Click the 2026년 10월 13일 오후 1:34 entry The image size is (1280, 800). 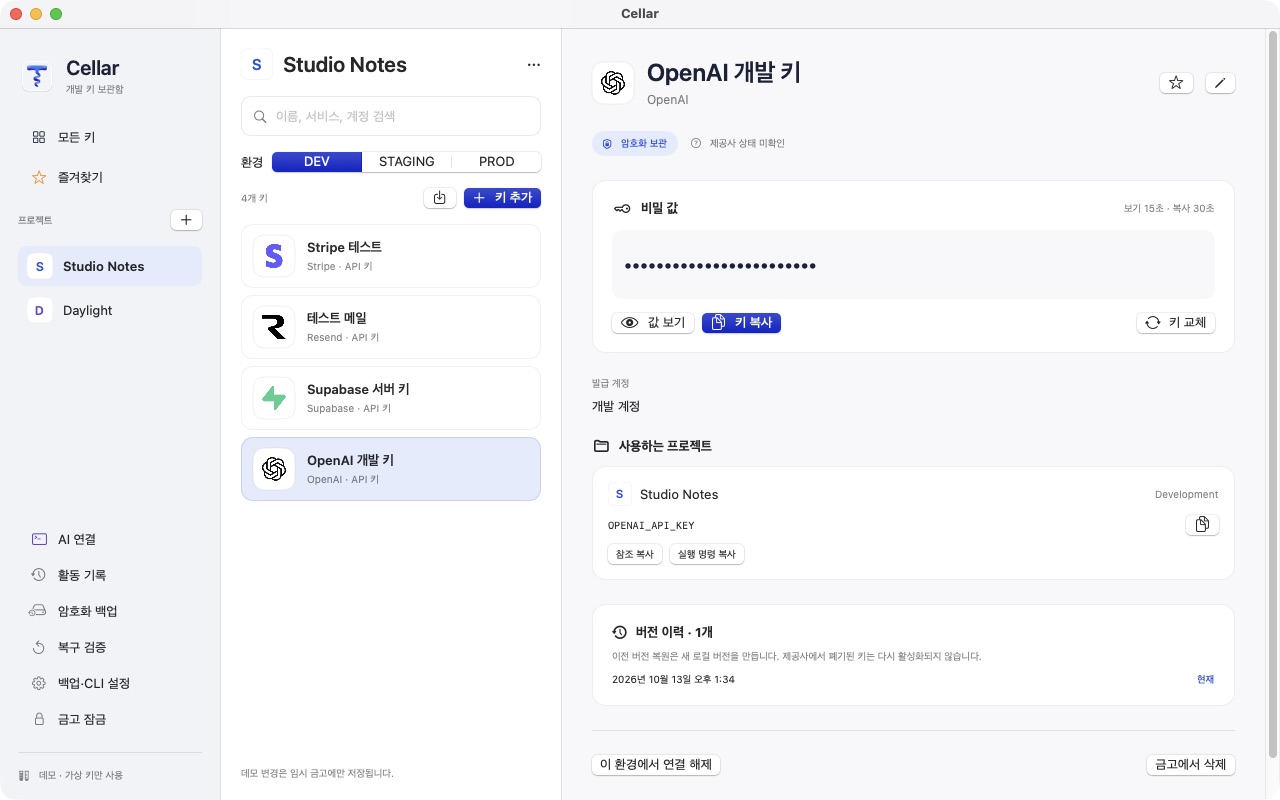(673, 680)
